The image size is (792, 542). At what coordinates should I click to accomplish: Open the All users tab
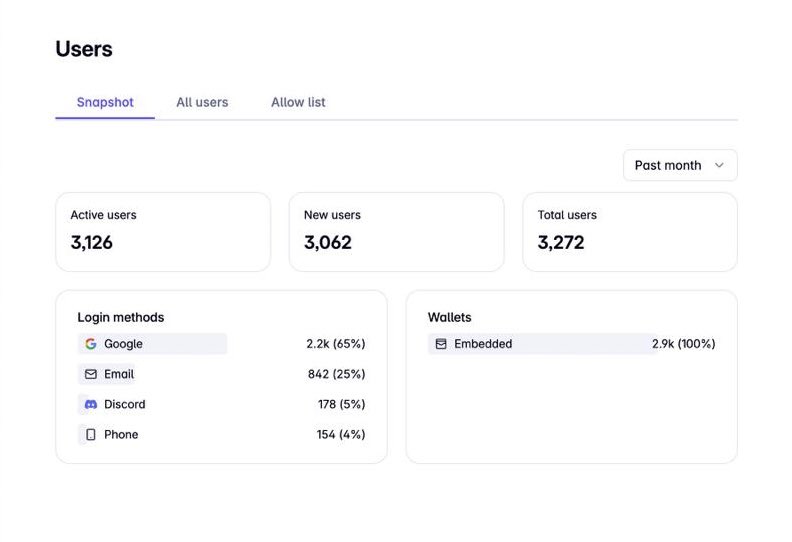click(202, 103)
